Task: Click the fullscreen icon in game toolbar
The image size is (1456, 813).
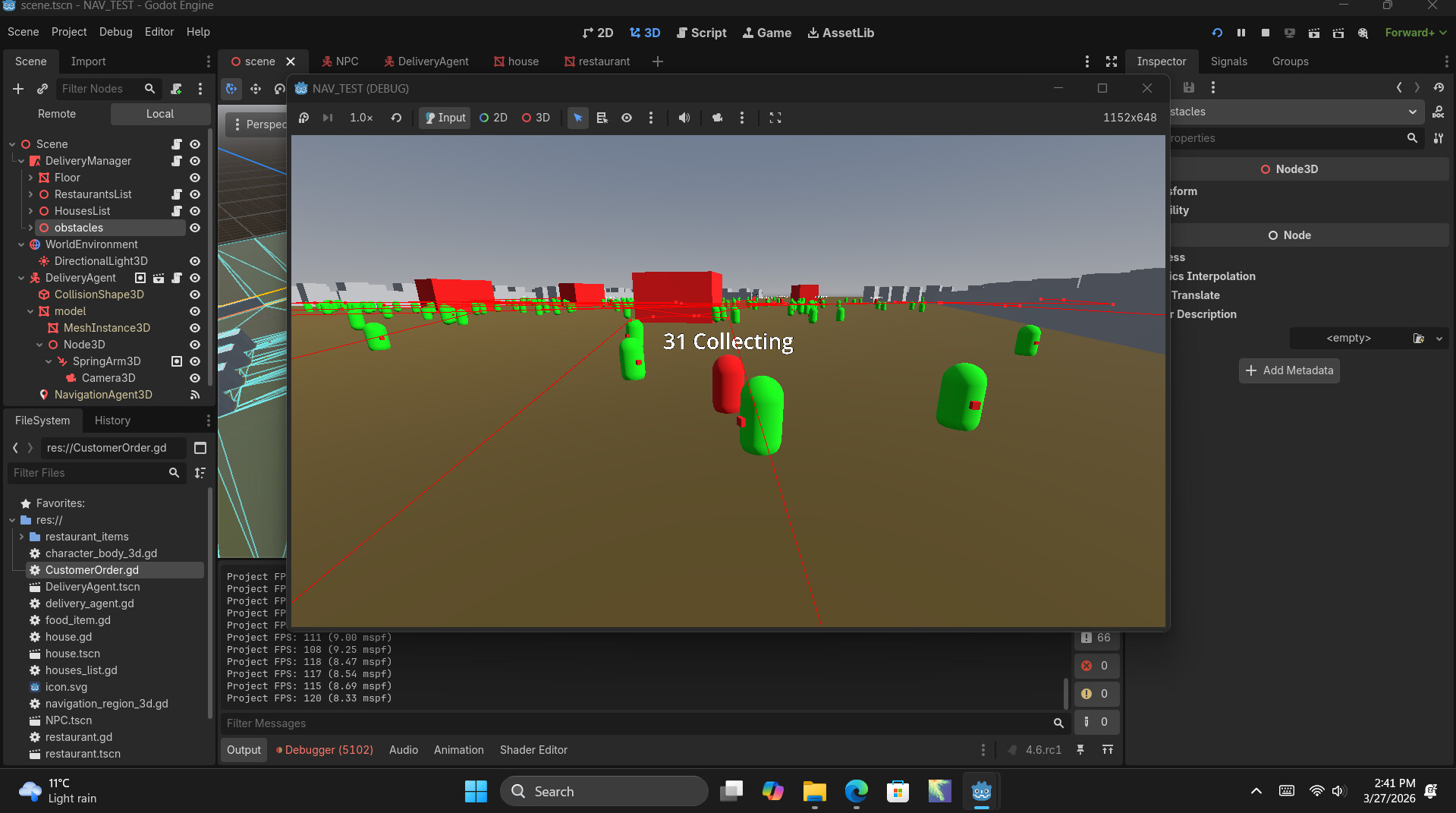Action: 775,118
